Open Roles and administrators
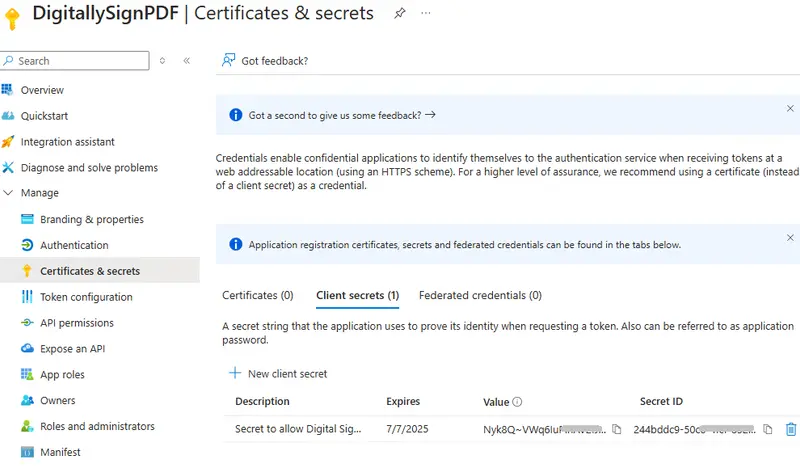The image size is (800, 468). tap(97, 426)
